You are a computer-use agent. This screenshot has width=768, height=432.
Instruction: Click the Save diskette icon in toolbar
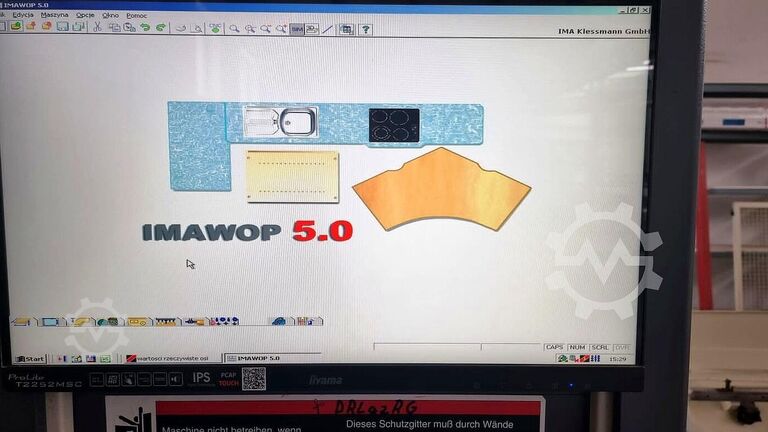(62, 27)
